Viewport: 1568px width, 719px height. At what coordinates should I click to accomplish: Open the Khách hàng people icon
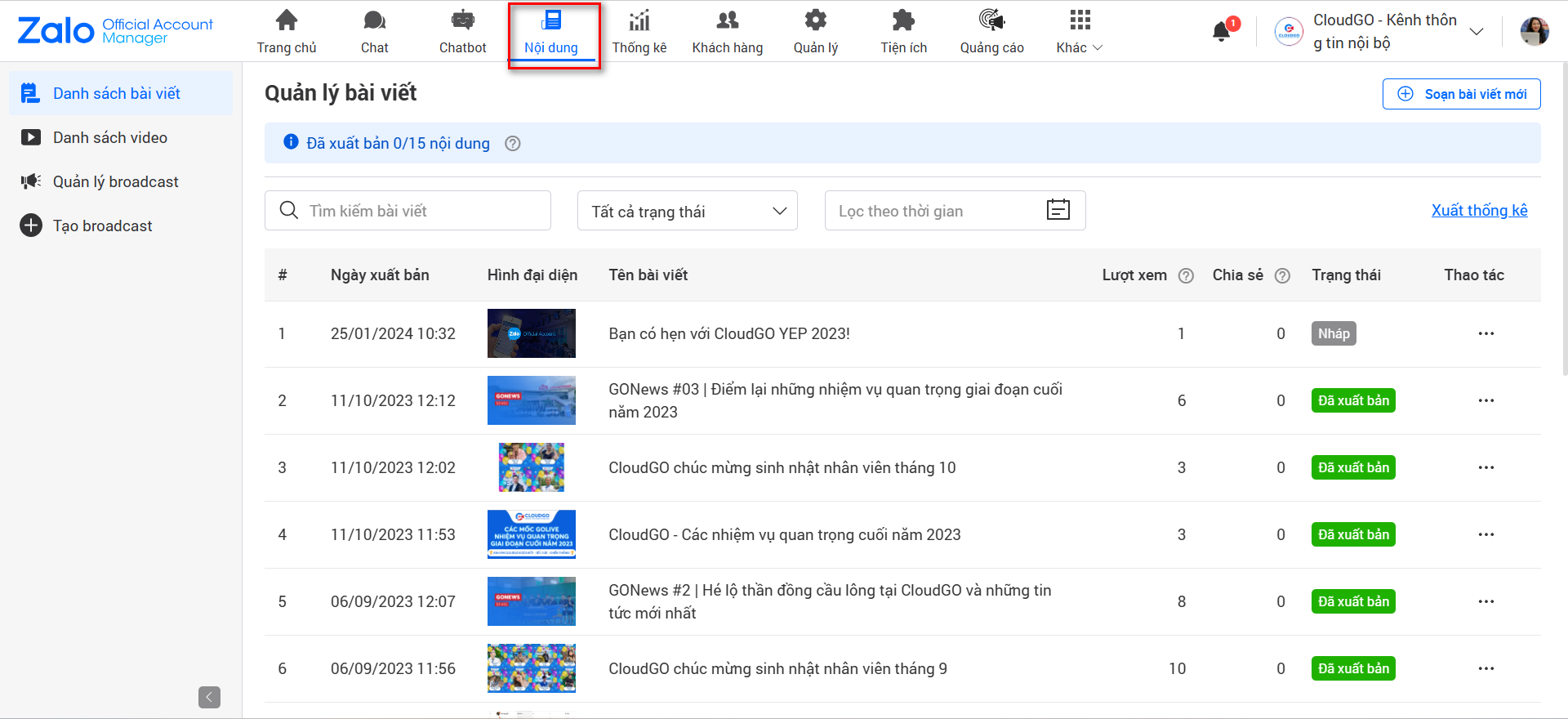coord(728,20)
